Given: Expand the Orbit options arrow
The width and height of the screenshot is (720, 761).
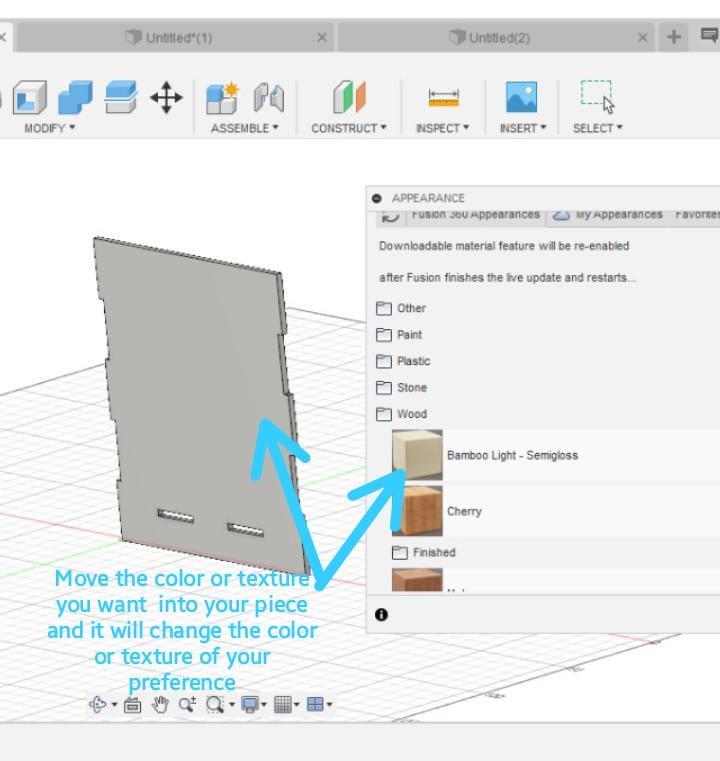Looking at the screenshot, I should [115, 704].
